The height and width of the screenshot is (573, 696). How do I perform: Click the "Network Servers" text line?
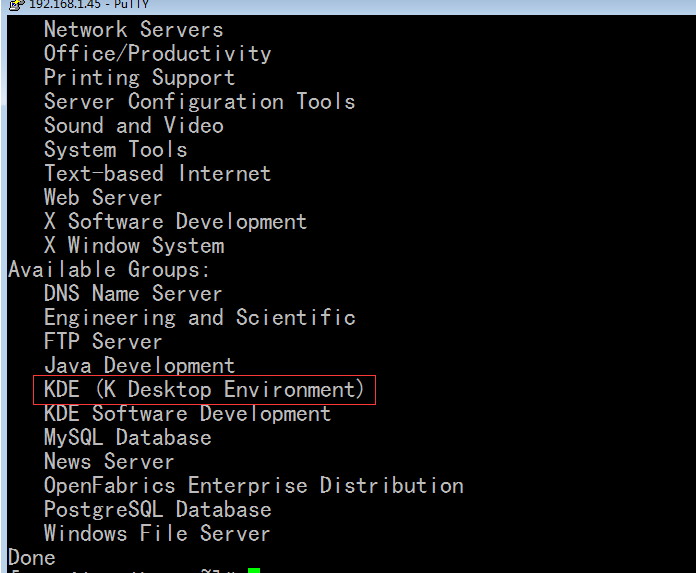pyautogui.click(x=133, y=30)
